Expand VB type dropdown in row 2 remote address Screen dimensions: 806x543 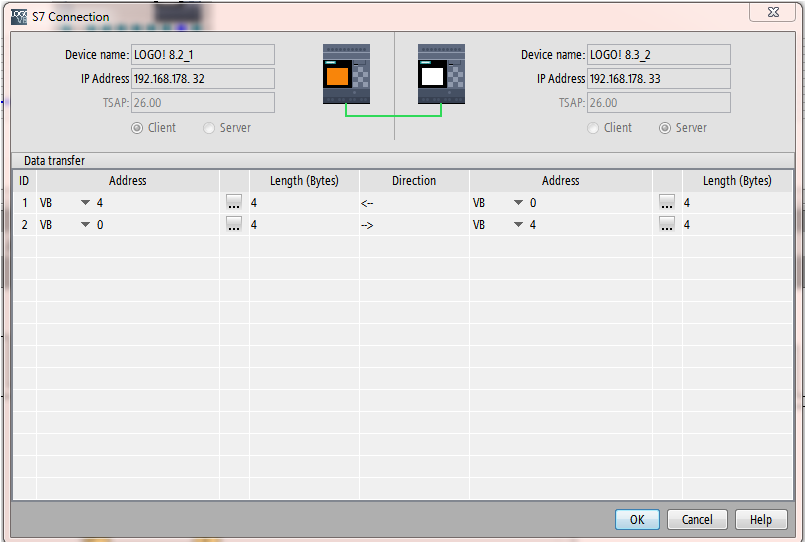[518, 225]
